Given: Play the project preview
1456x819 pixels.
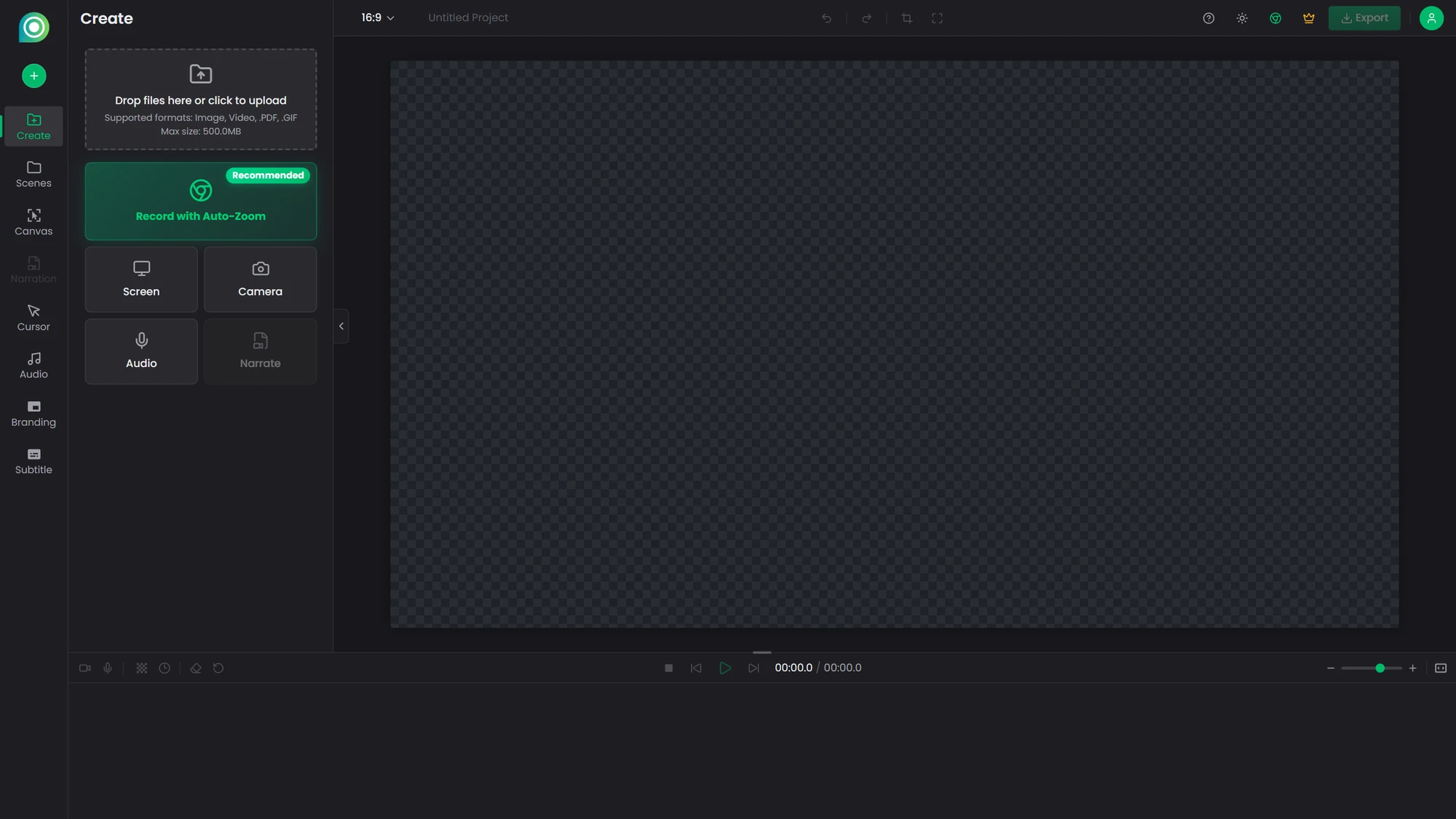Looking at the screenshot, I should click(x=725, y=668).
